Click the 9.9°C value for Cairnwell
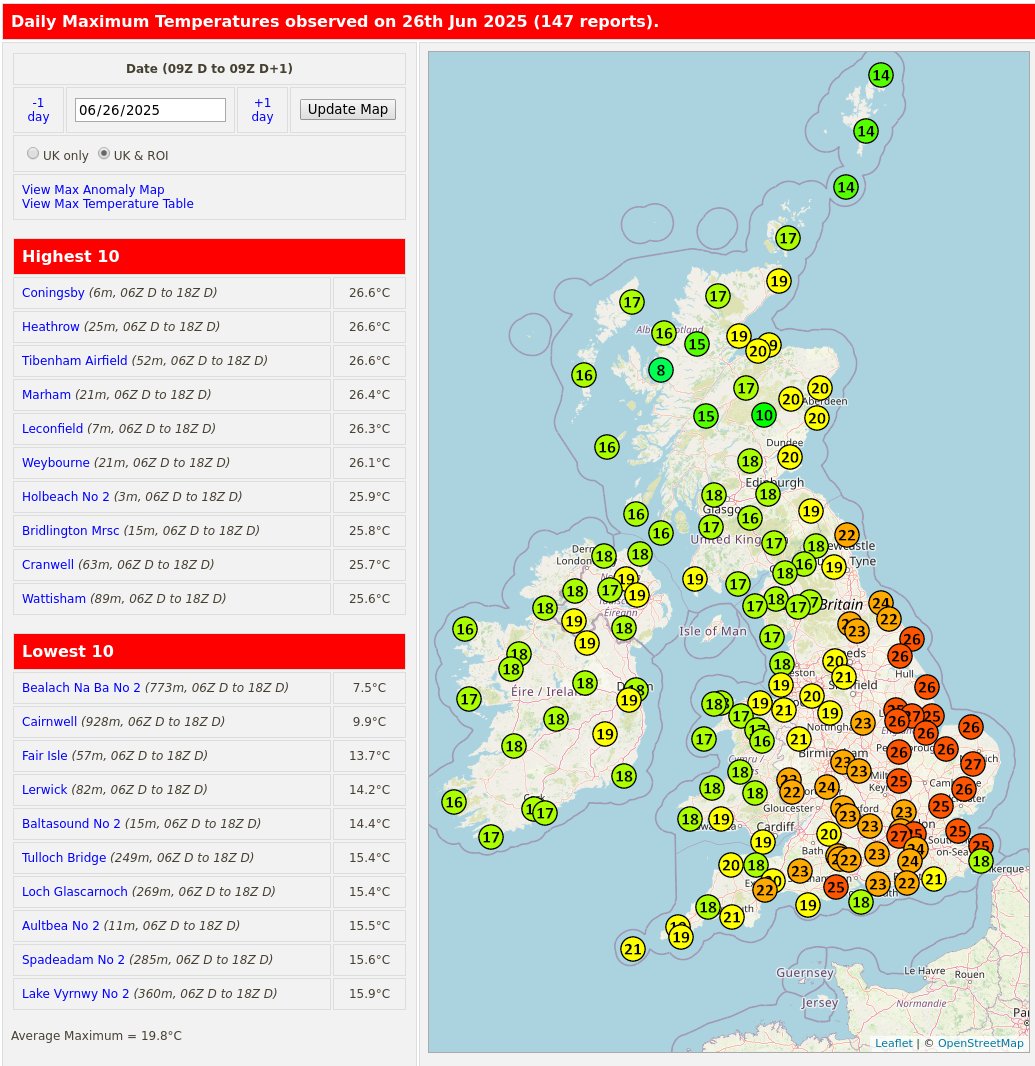 pos(369,721)
